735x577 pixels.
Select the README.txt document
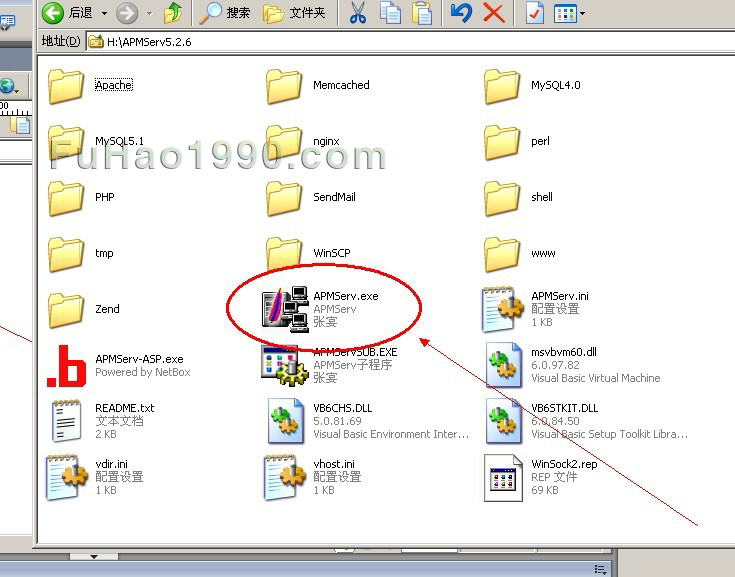click(101, 421)
